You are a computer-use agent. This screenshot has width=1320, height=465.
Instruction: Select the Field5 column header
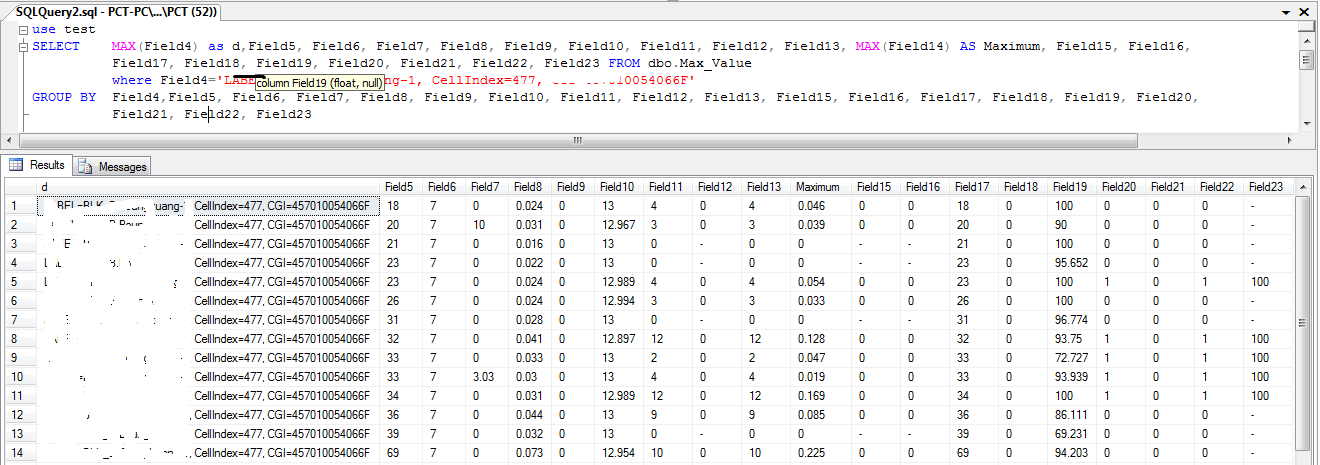[404, 187]
